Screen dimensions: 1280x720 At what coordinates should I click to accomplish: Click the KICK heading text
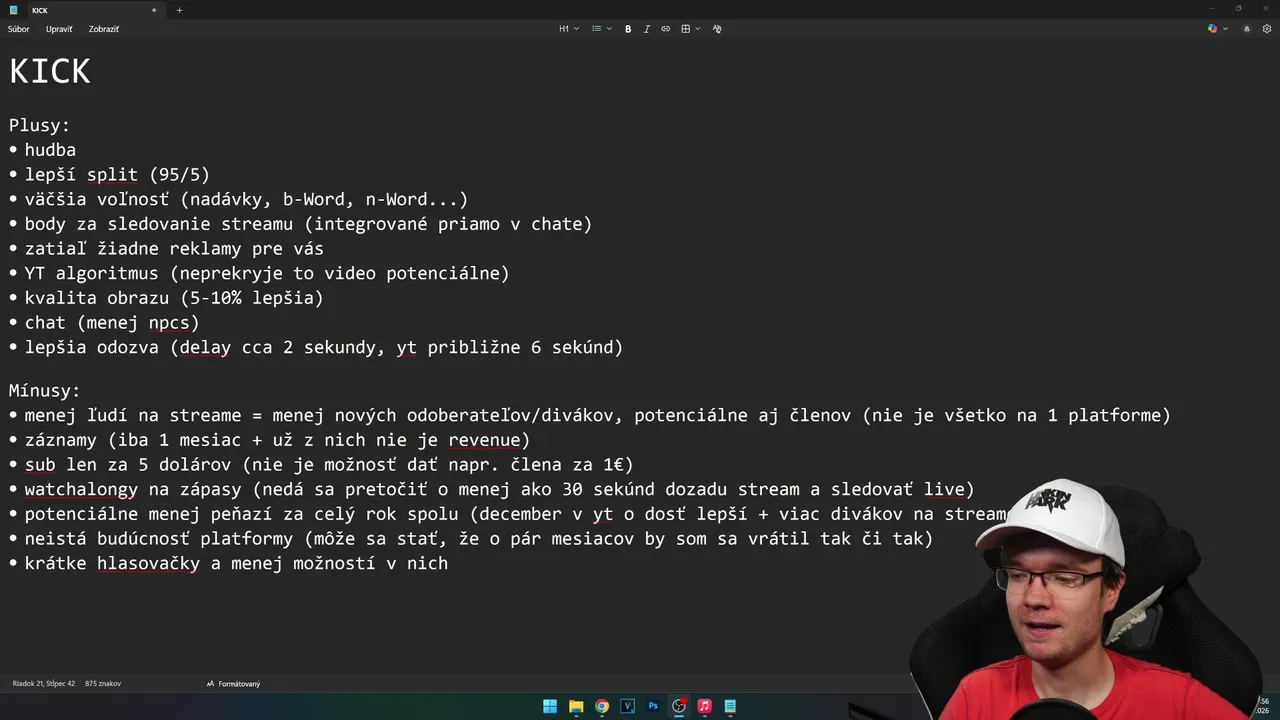[50, 72]
